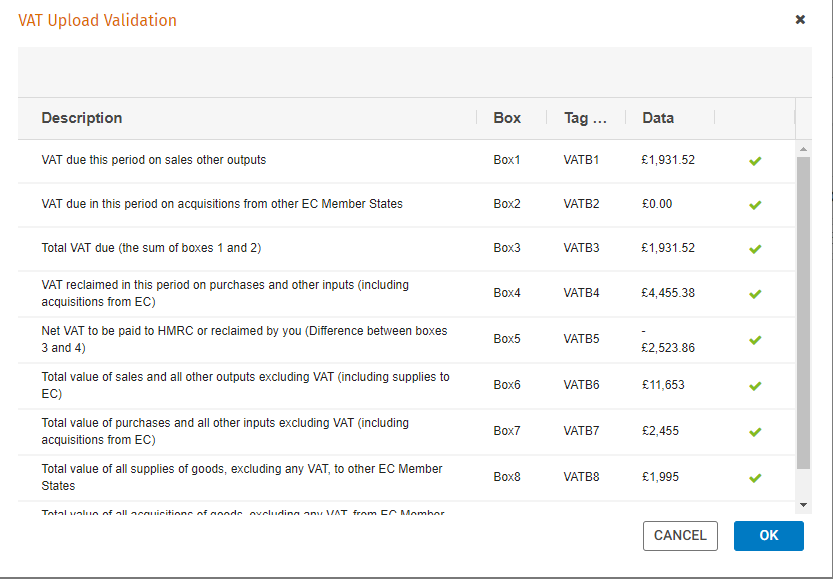Sort by the Description column header
This screenshot has height=579, width=833.
[81, 118]
